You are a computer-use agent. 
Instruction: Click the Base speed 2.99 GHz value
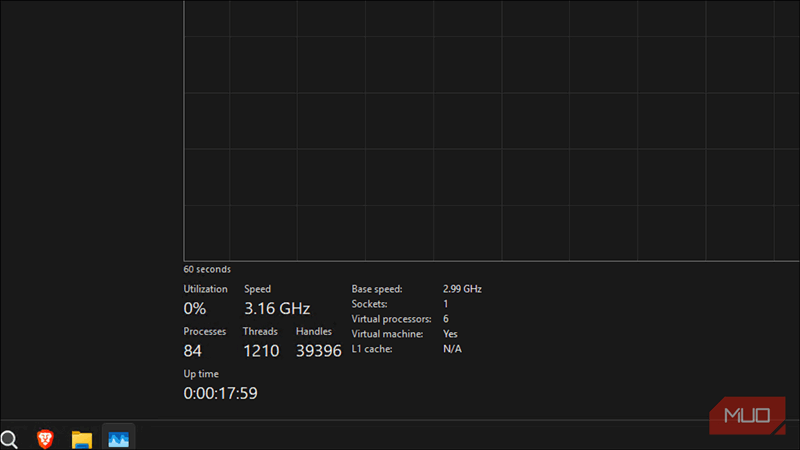pyautogui.click(x=462, y=289)
